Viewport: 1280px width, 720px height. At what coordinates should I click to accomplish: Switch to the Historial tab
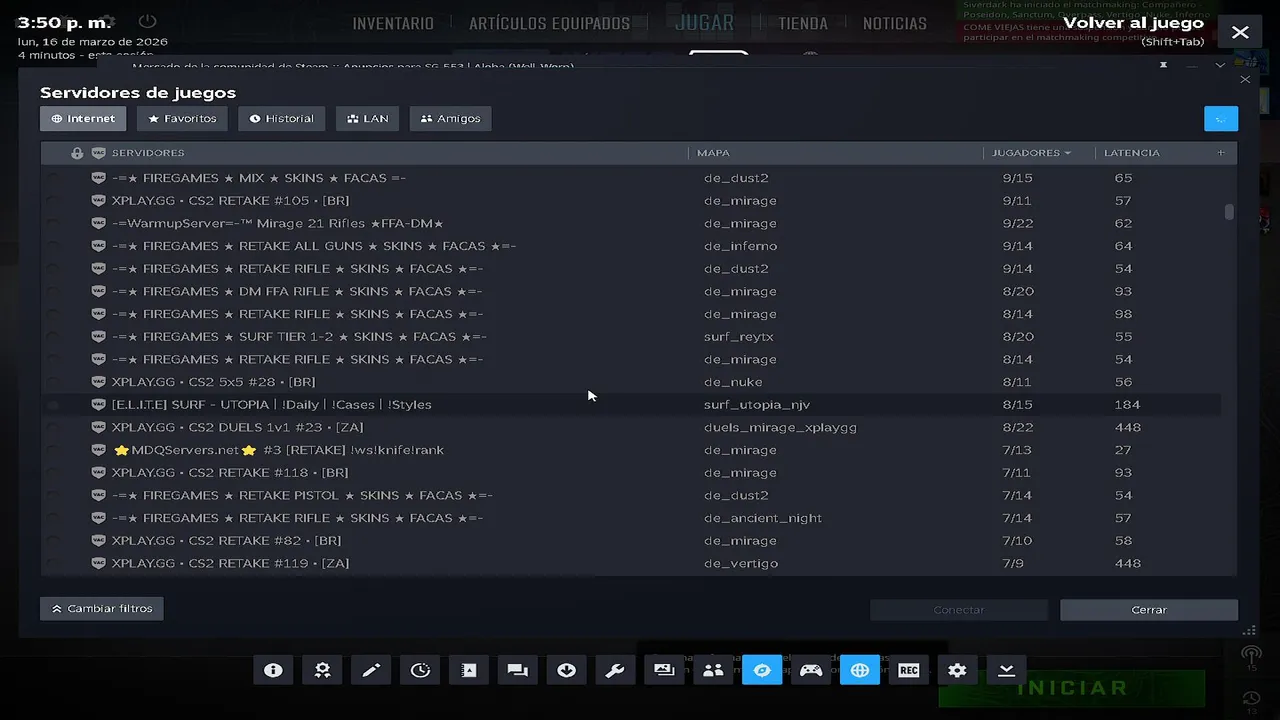282,118
